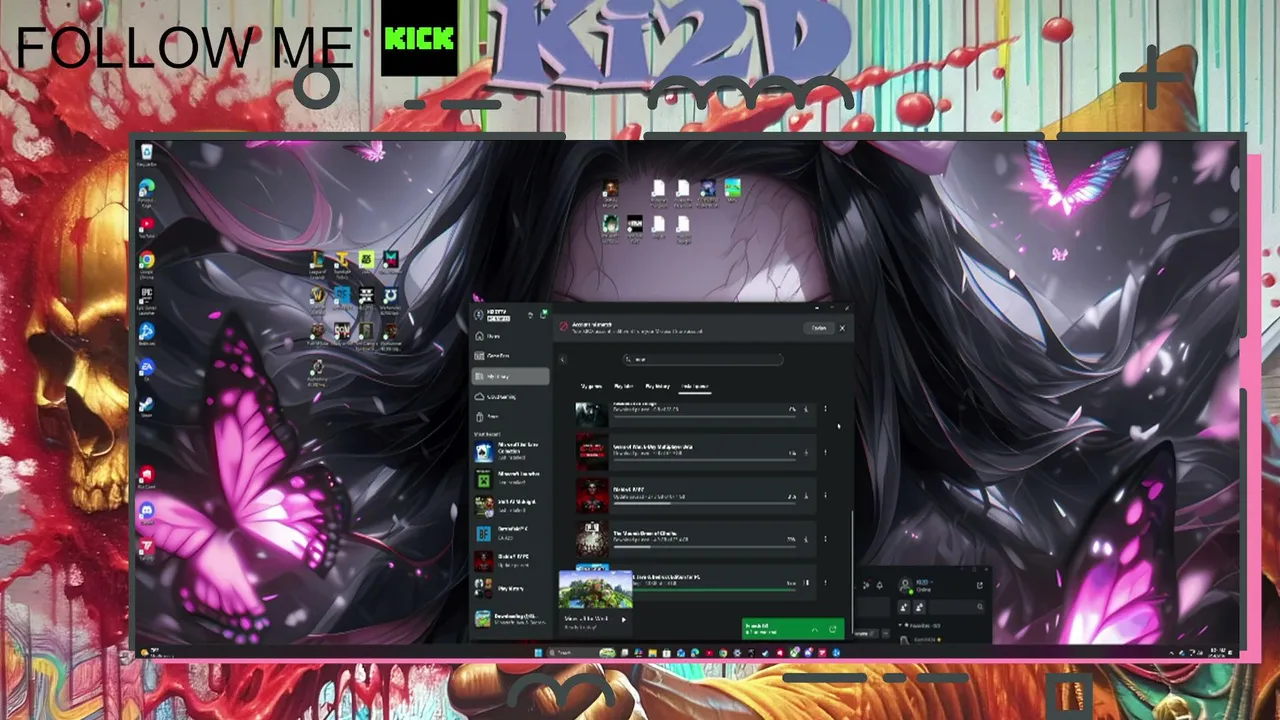Screen dimensions: 1280x720
Task: Launch Google Chrome from the desktop
Action: coord(147,263)
